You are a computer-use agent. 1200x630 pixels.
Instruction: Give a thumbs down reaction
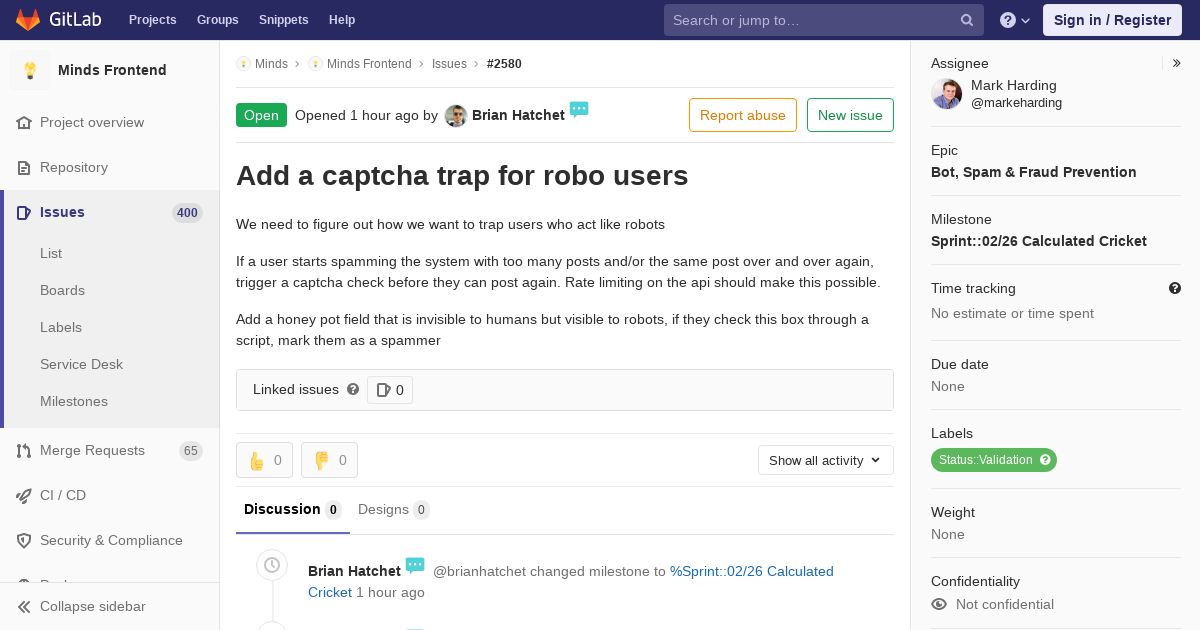pos(329,460)
